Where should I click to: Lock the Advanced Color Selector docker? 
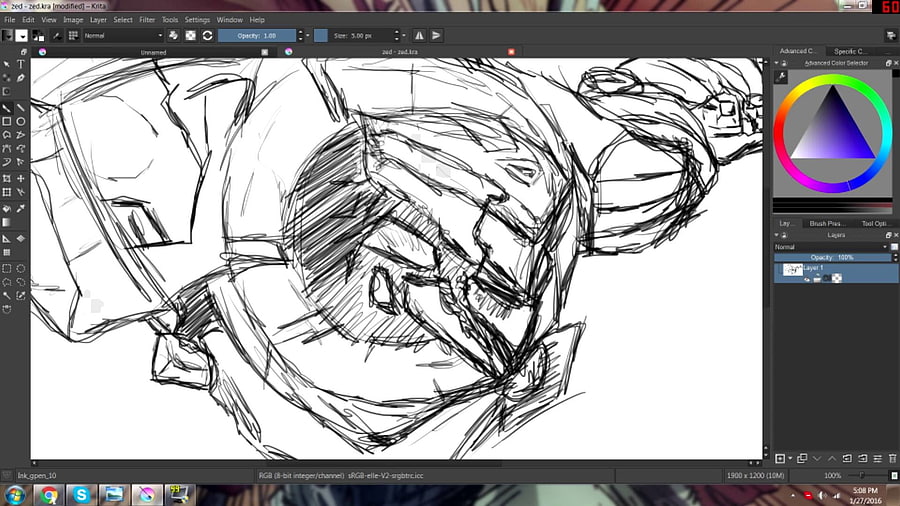coord(784,63)
